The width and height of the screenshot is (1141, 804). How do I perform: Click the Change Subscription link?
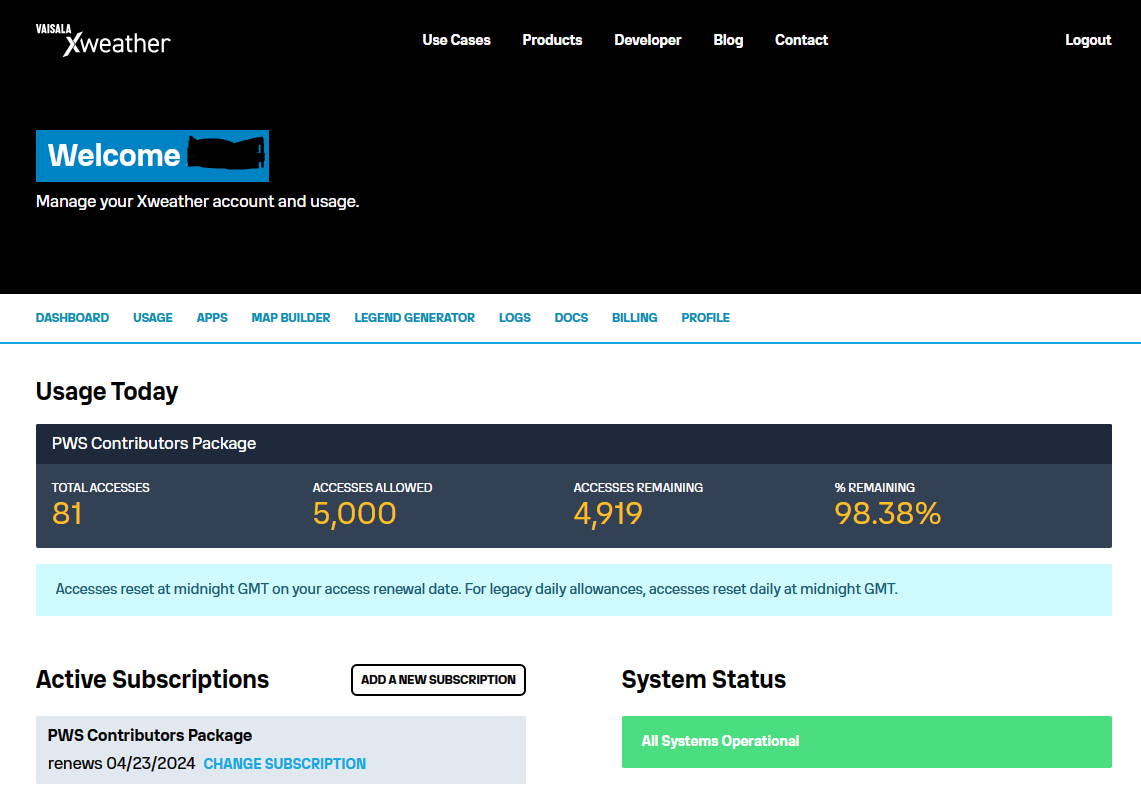click(x=285, y=764)
